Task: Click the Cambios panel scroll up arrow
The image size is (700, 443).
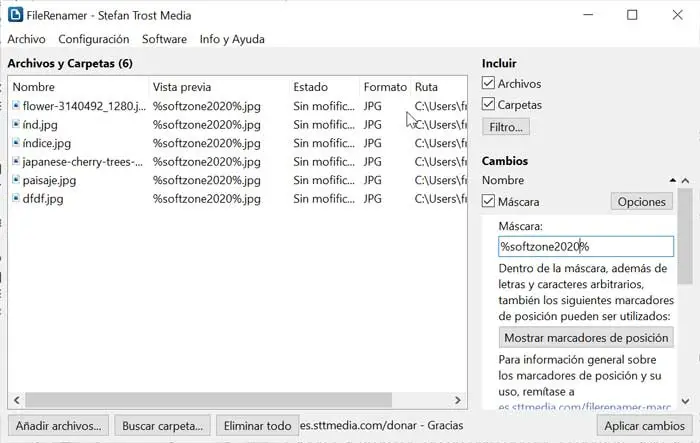Action: 685,180
